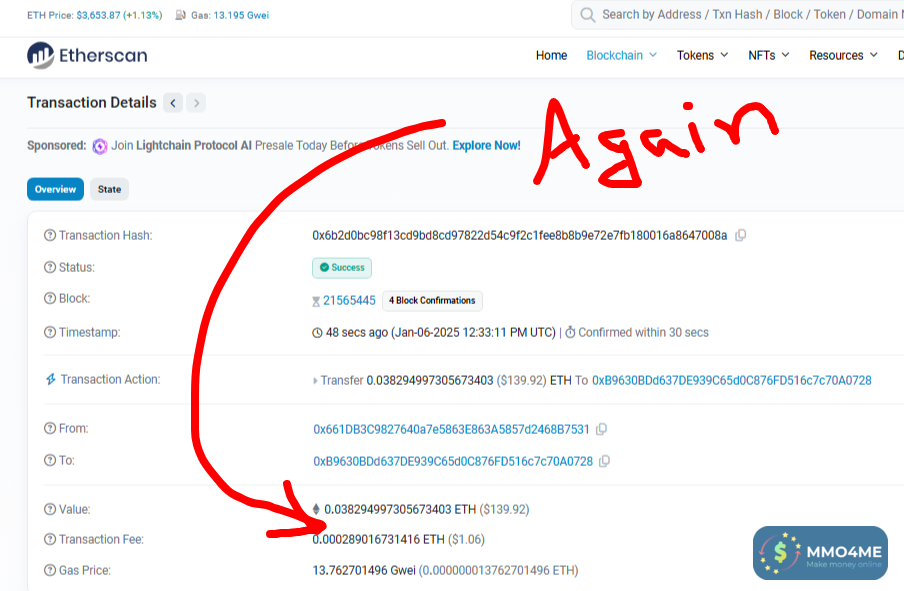904x591 pixels.
Task: Click Transaction Fee help icon
Action: click(50, 540)
